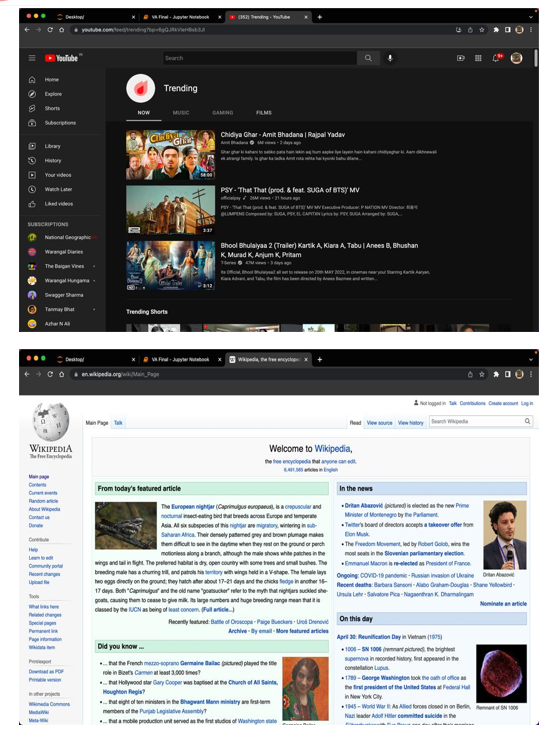Click the YouTube page vertical scrollbar
Image resolution: width=557 pixels, height=738 pixels.
(x=536, y=58)
